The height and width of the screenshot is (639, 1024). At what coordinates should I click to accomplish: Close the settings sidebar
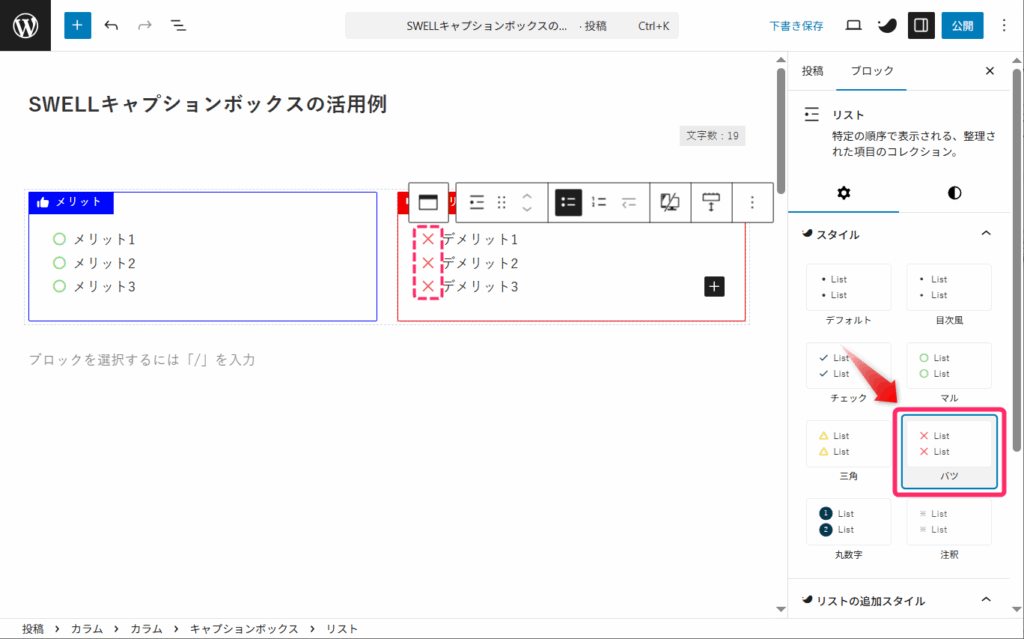pos(989,71)
